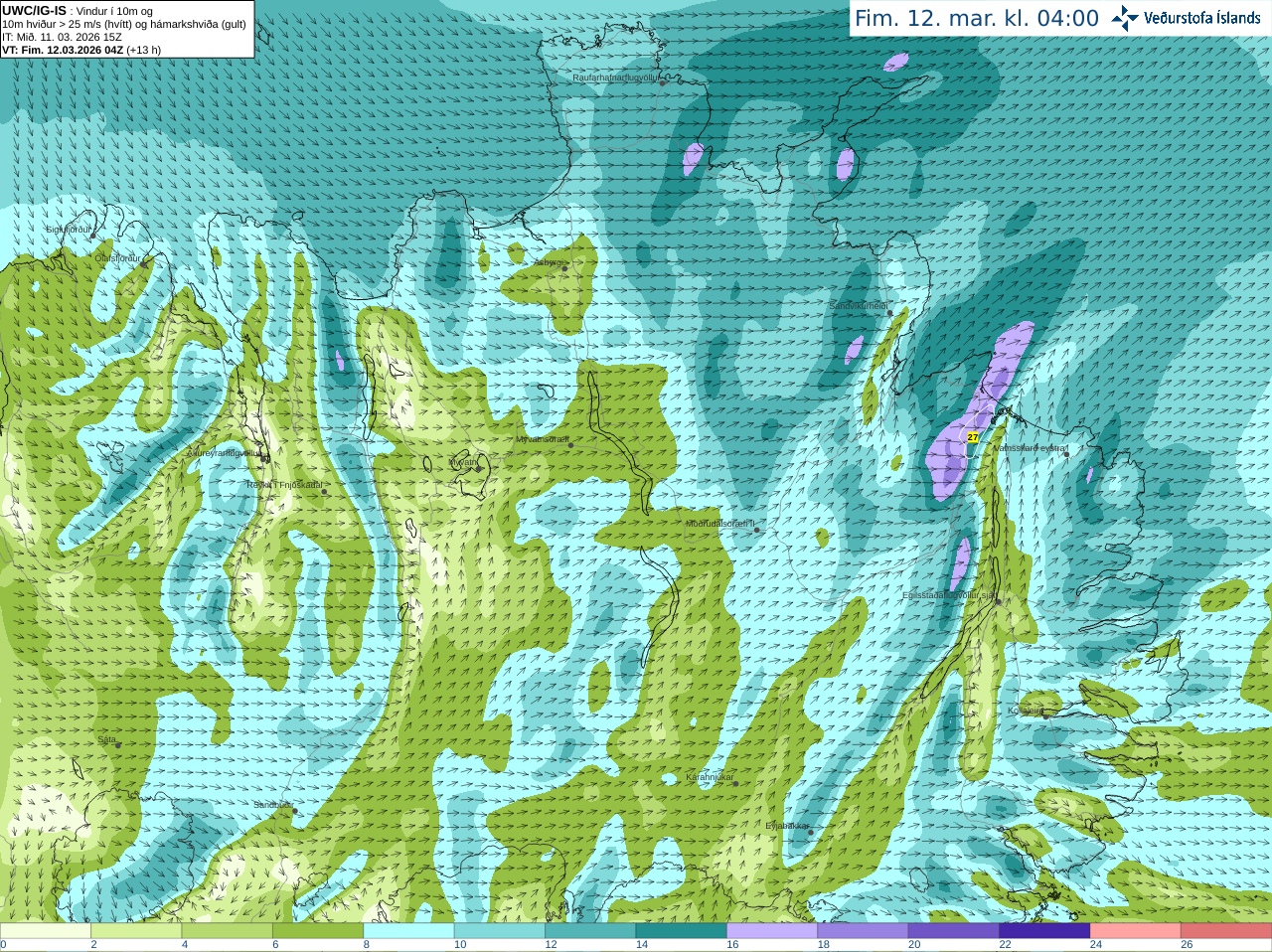Pick the 8–10 m/s light cyan swatch
The image size is (1272, 952).
[409, 931]
